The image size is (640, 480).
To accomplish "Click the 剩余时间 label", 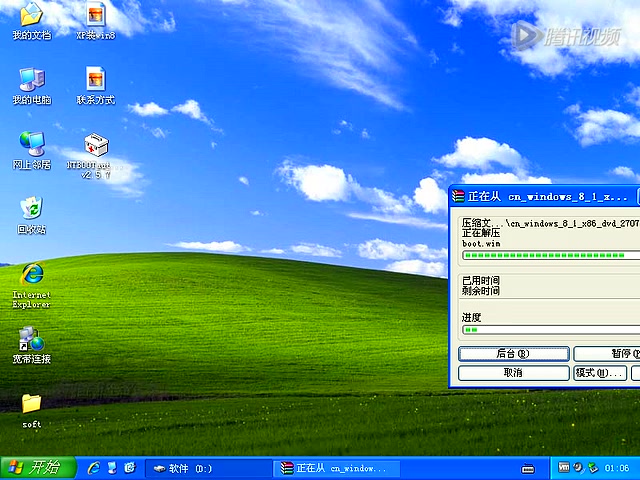I will (481, 291).
